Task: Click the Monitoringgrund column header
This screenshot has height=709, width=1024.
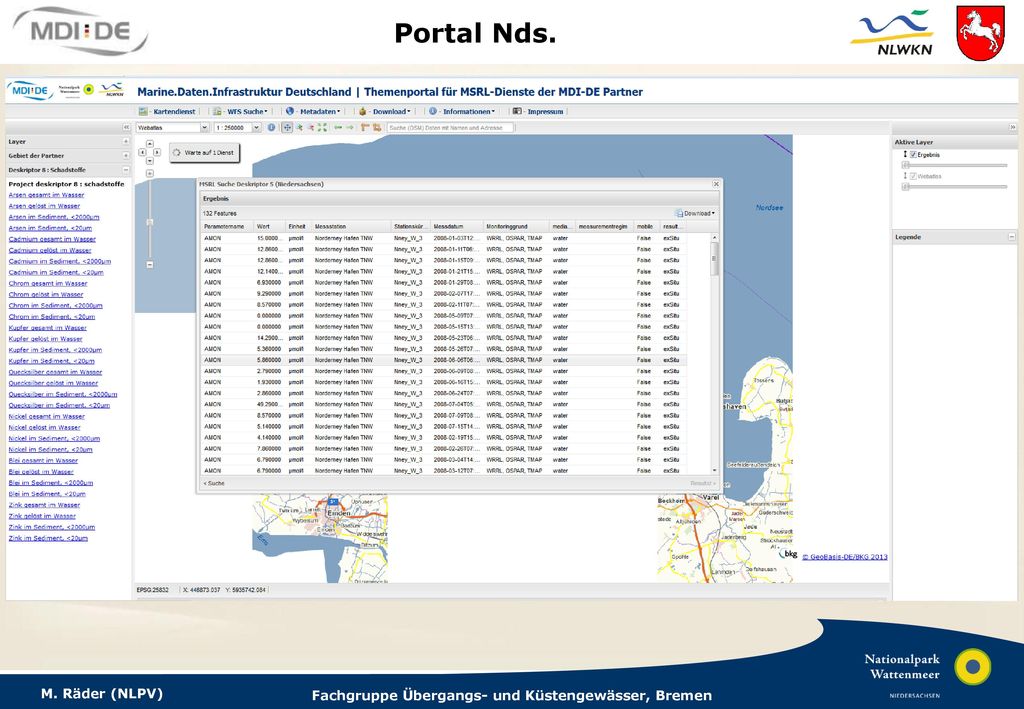Action: point(516,227)
